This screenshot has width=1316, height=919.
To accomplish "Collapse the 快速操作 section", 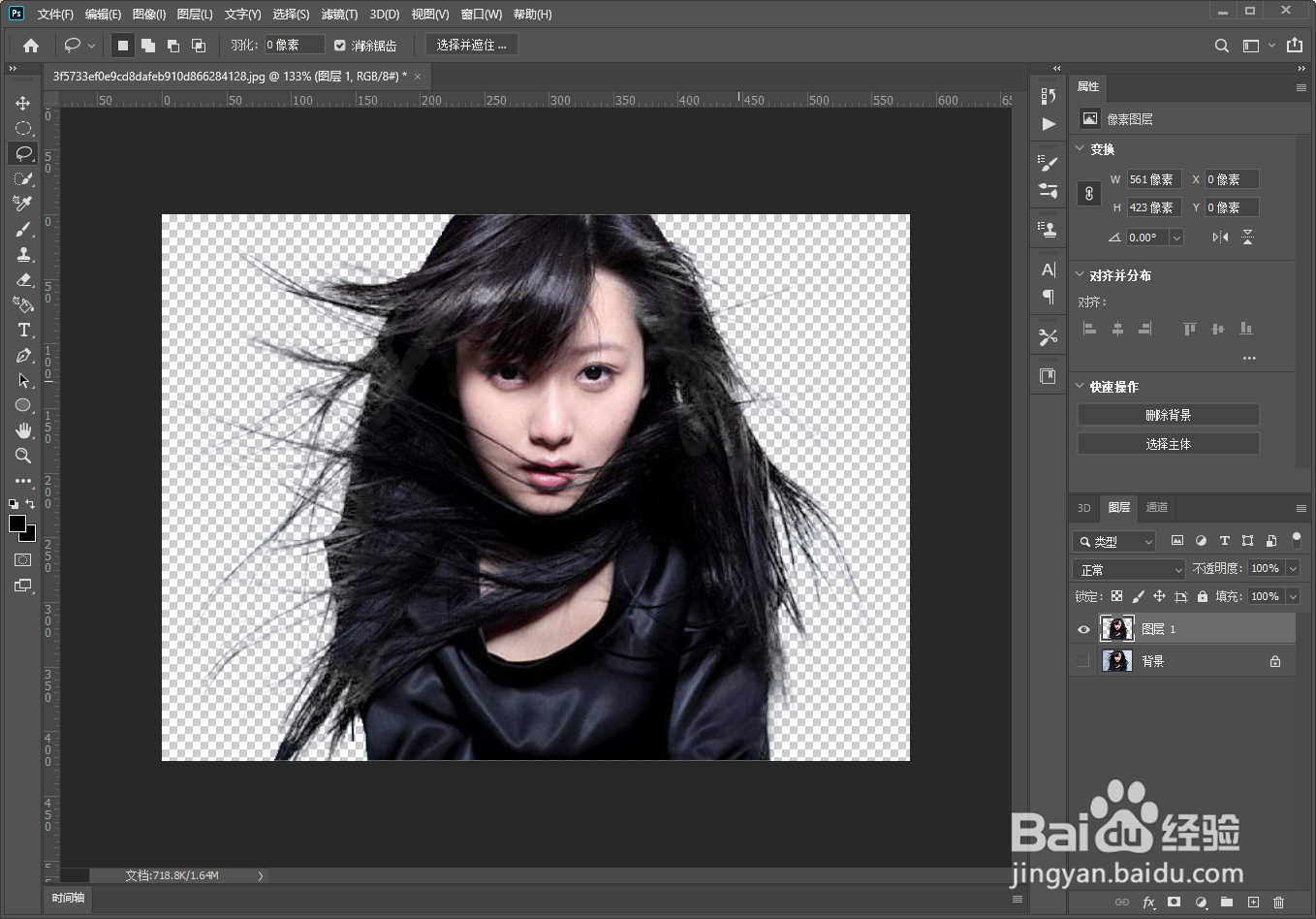I will tap(1081, 386).
